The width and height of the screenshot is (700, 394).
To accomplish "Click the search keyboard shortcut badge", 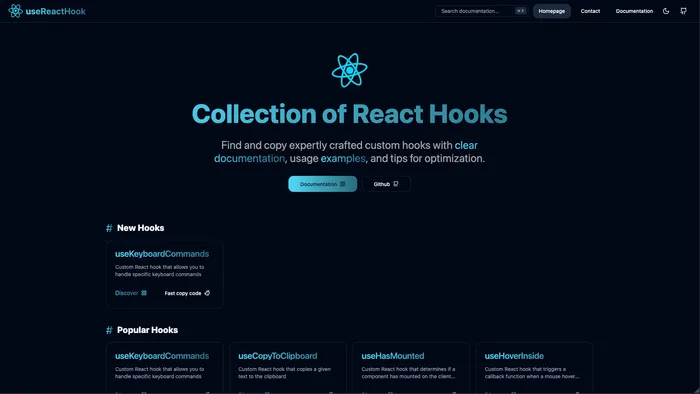I will point(521,11).
